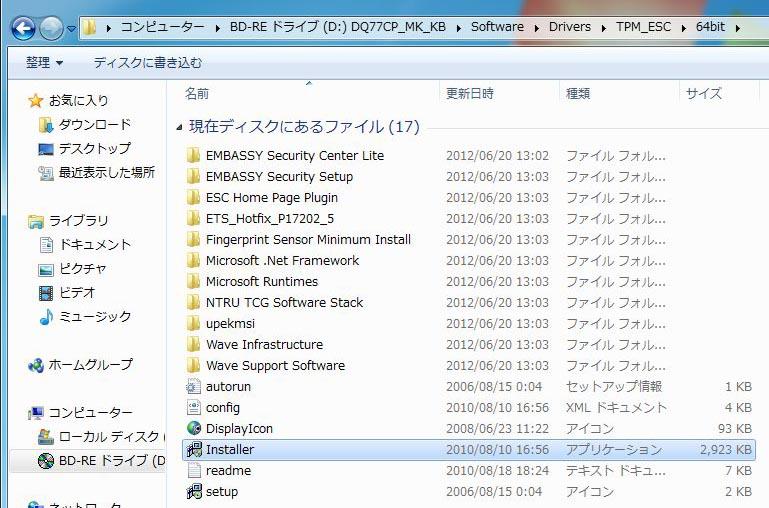
Task: Expand arrow after TPM_ESC in breadcrumb
Action: 684,28
